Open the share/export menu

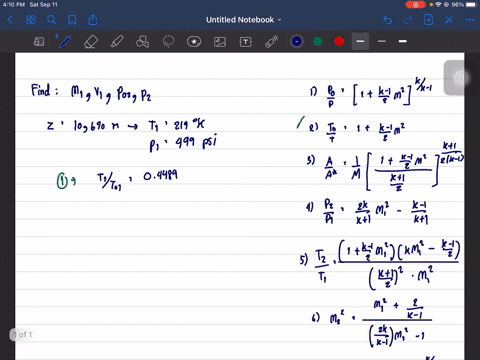pyautogui.click(x=93, y=20)
